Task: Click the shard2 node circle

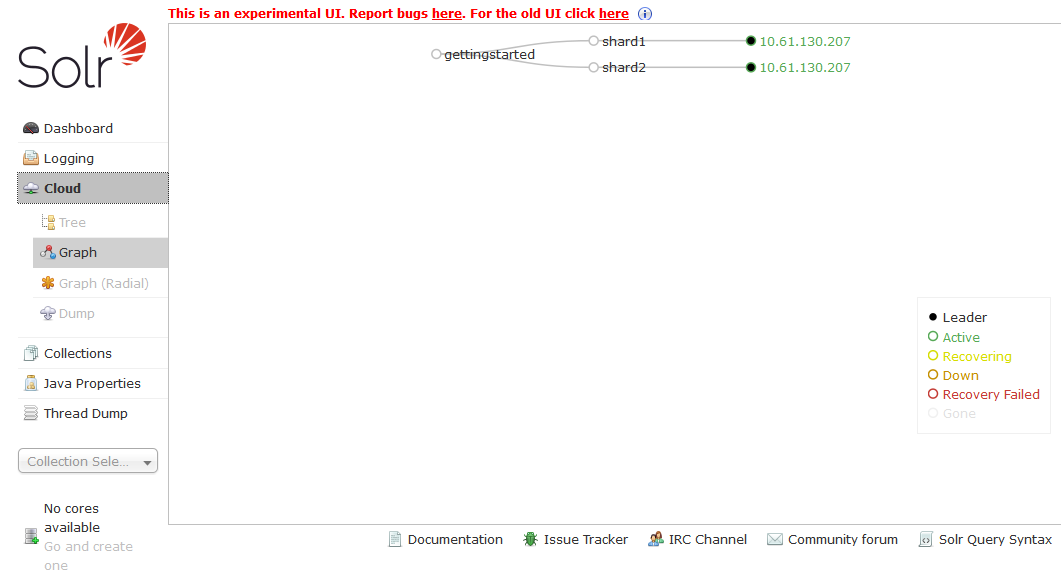Action: [x=593, y=67]
